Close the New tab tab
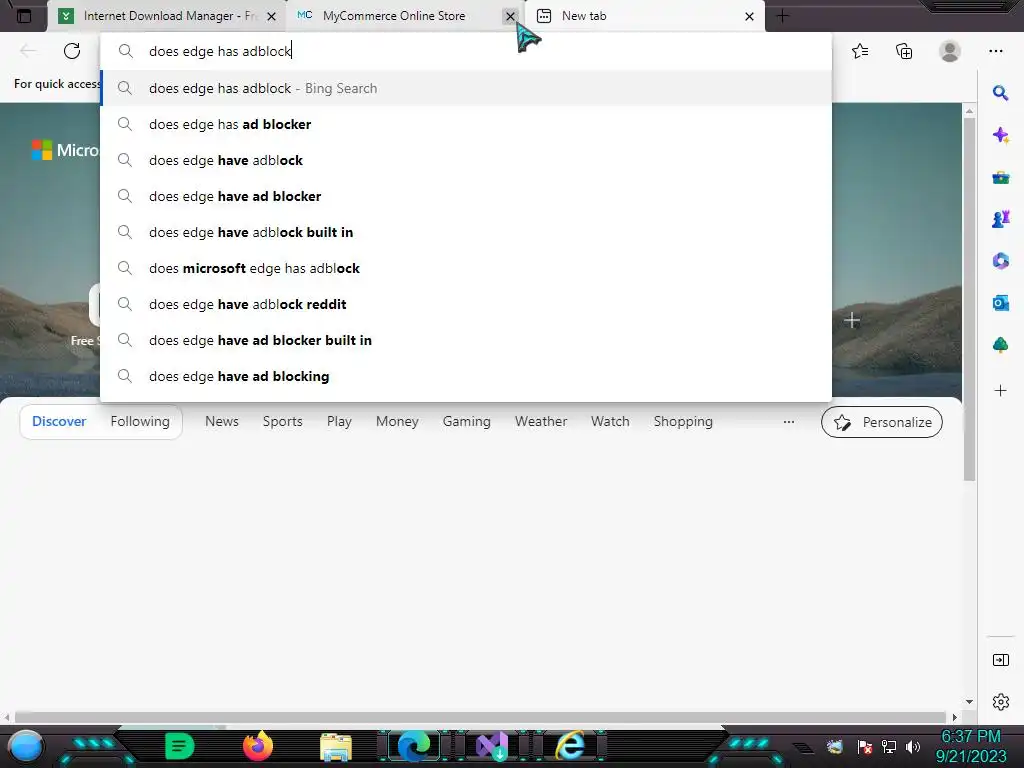Image resolution: width=1024 pixels, height=768 pixels. point(750,16)
